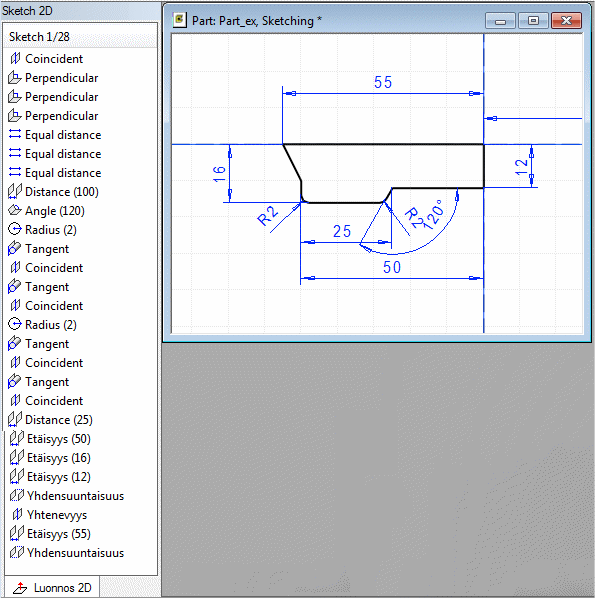Select the 55 dimension in sketch
This screenshot has height=599, width=595.
tap(383, 82)
